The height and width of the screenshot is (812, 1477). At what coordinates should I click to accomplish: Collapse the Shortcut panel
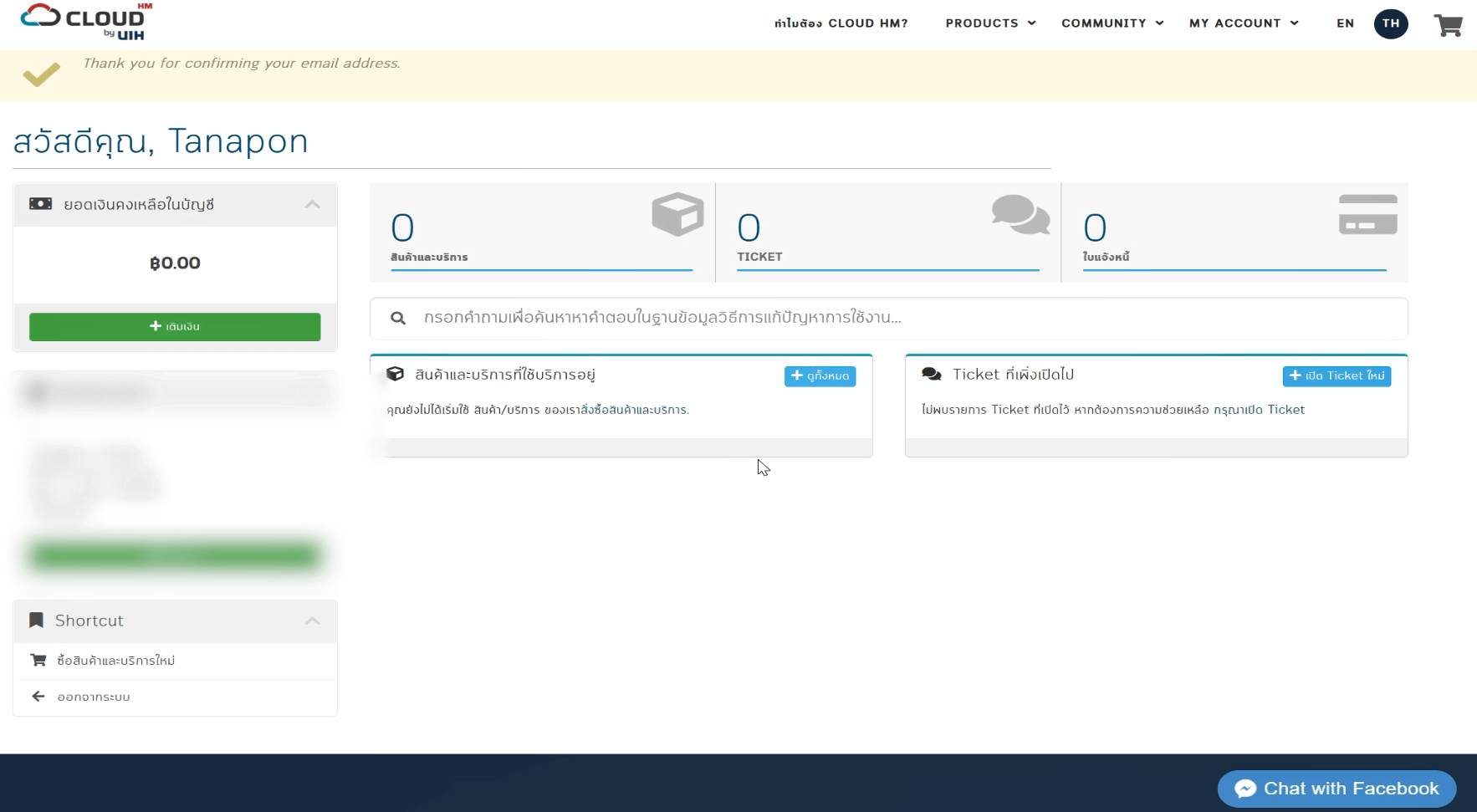[x=312, y=620]
